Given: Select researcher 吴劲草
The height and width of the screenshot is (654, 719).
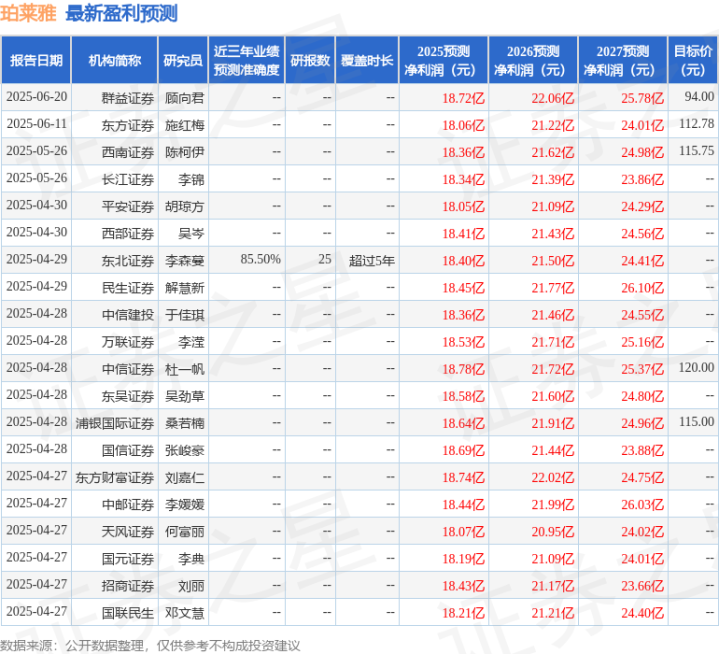Looking at the screenshot, I should pos(184,396).
